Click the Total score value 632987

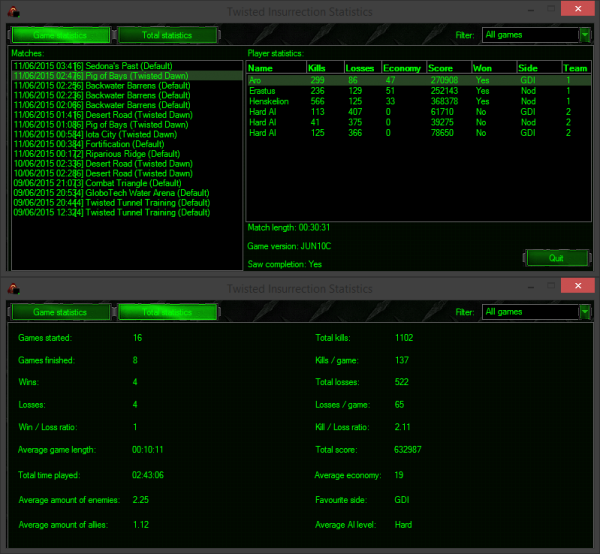point(408,450)
